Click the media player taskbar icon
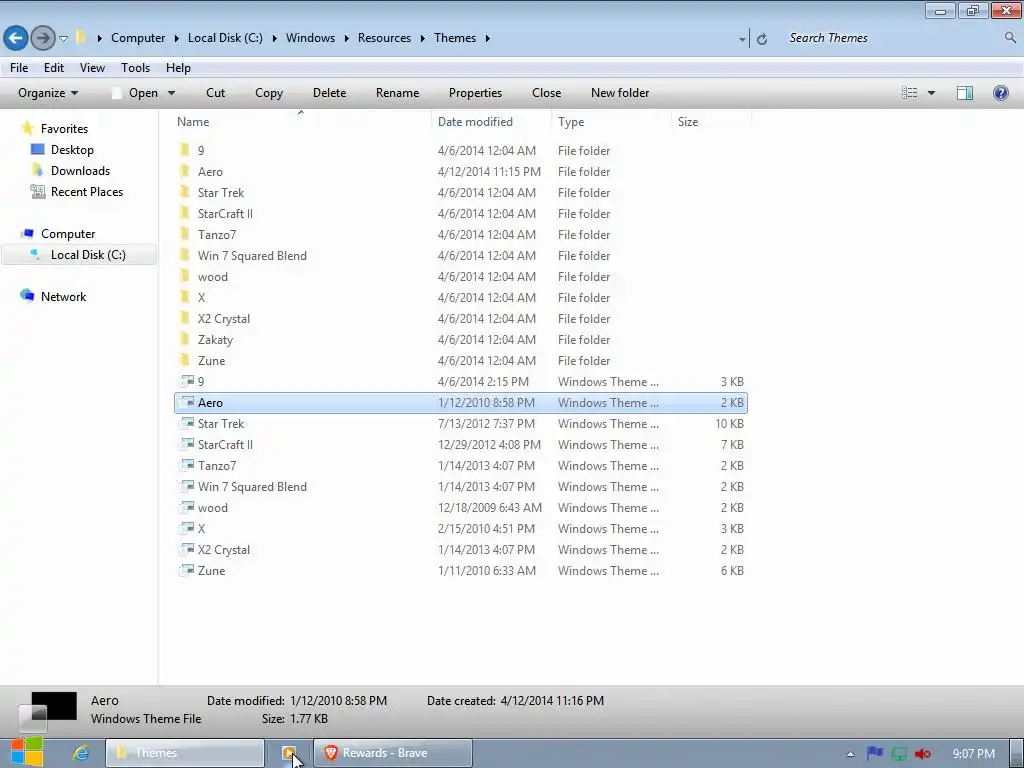 (x=289, y=753)
